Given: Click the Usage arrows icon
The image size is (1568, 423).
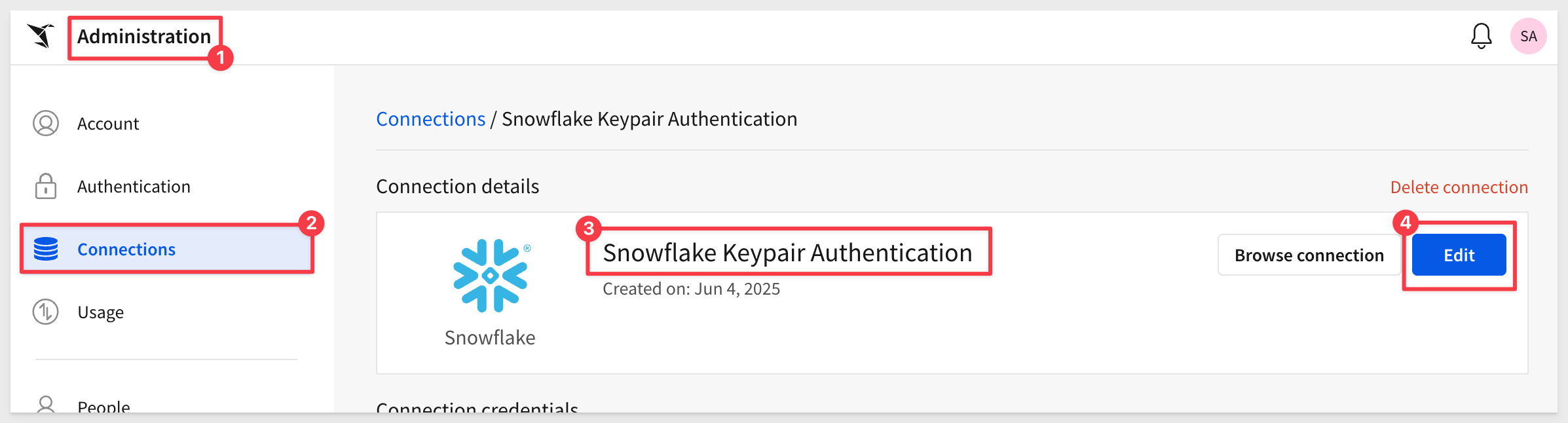Looking at the screenshot, I should click(46, 312).
